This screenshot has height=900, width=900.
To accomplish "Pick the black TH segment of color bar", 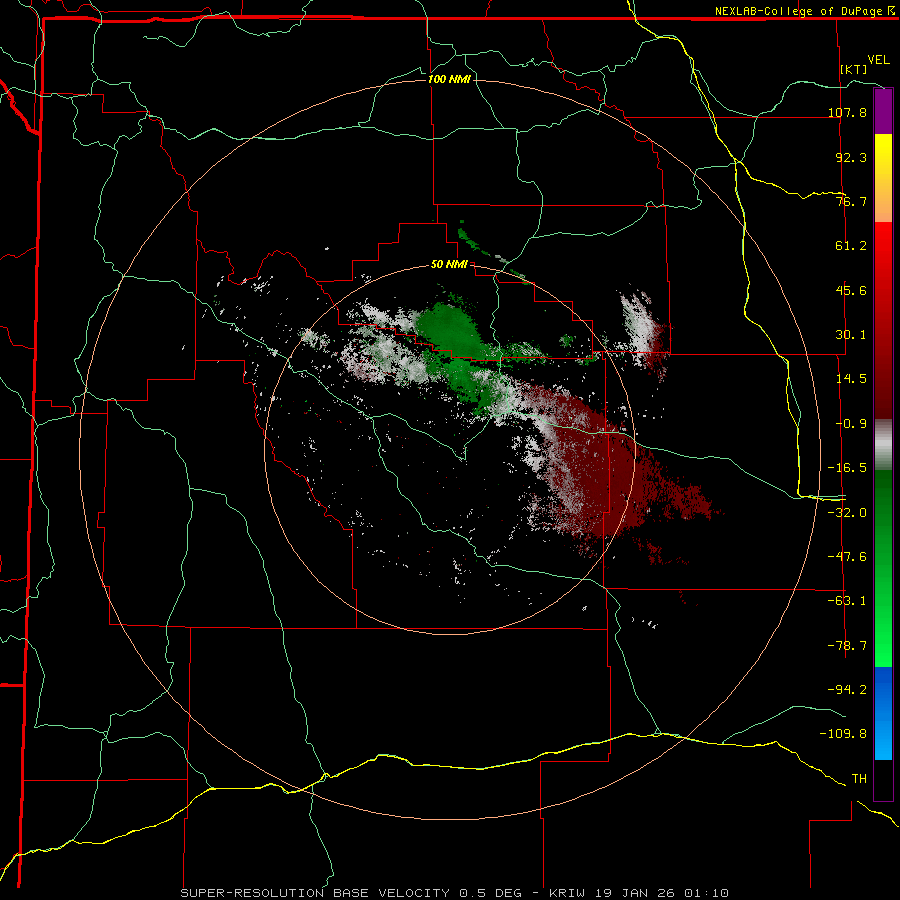I will pyautogui.click(x=883, y=779).
